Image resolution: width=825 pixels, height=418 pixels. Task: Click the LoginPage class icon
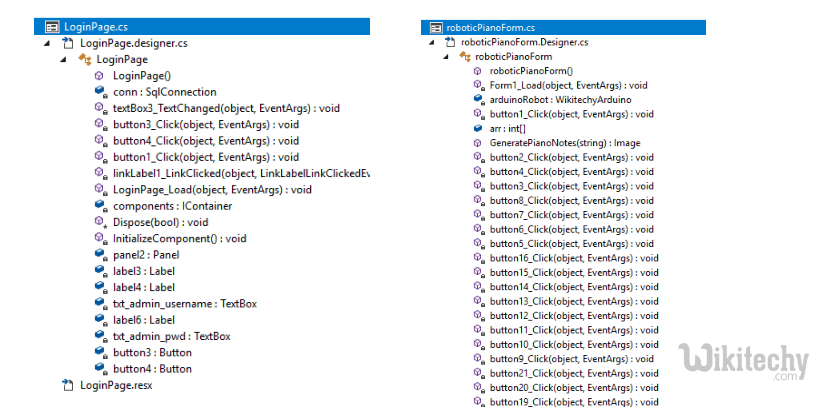(85, 59)
